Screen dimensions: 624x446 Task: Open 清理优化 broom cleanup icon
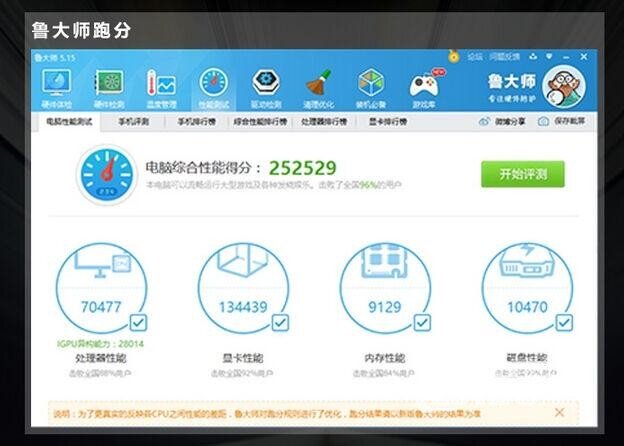coord(318,85)
